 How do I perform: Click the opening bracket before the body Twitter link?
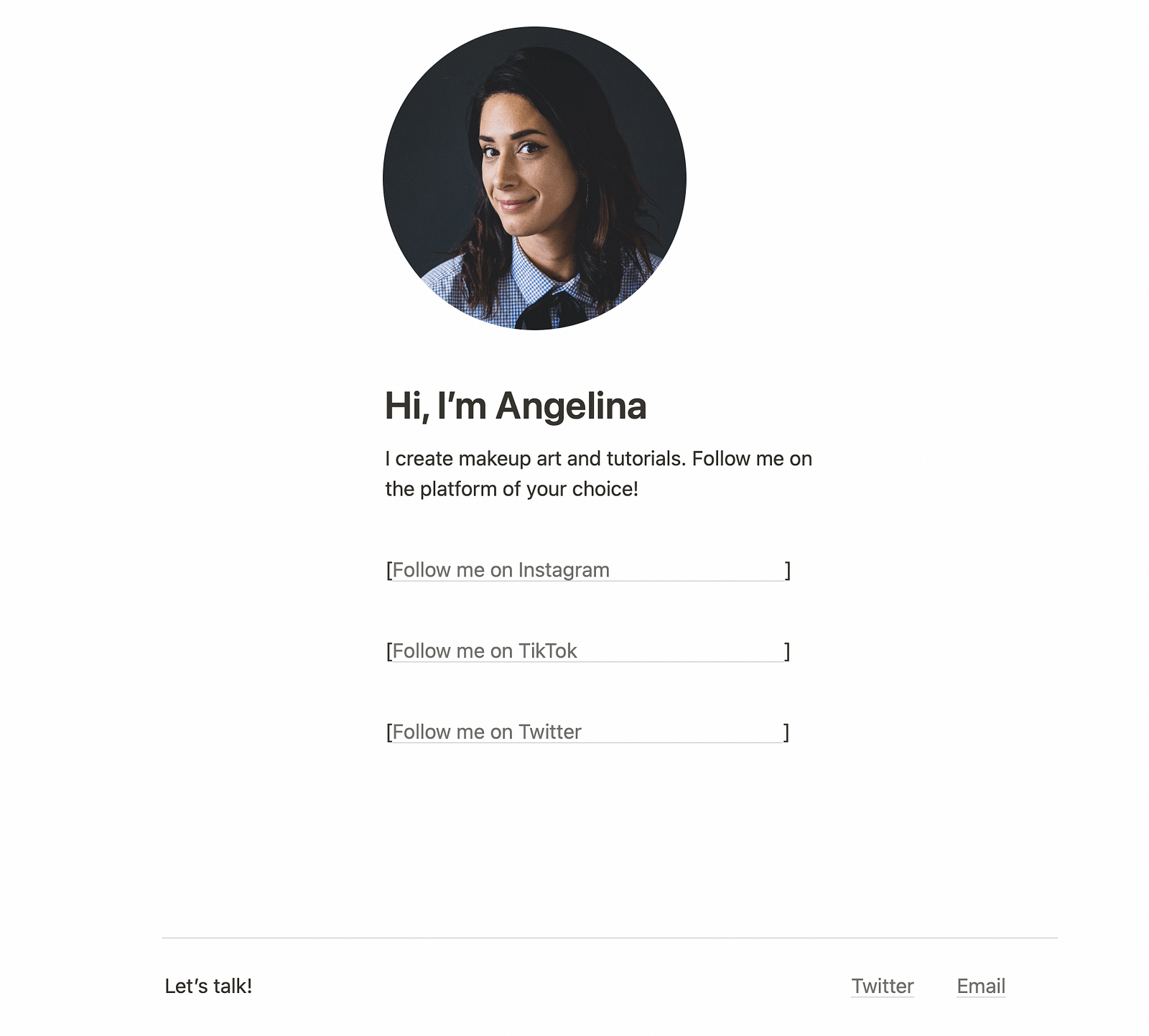click(x=389, y=732)
